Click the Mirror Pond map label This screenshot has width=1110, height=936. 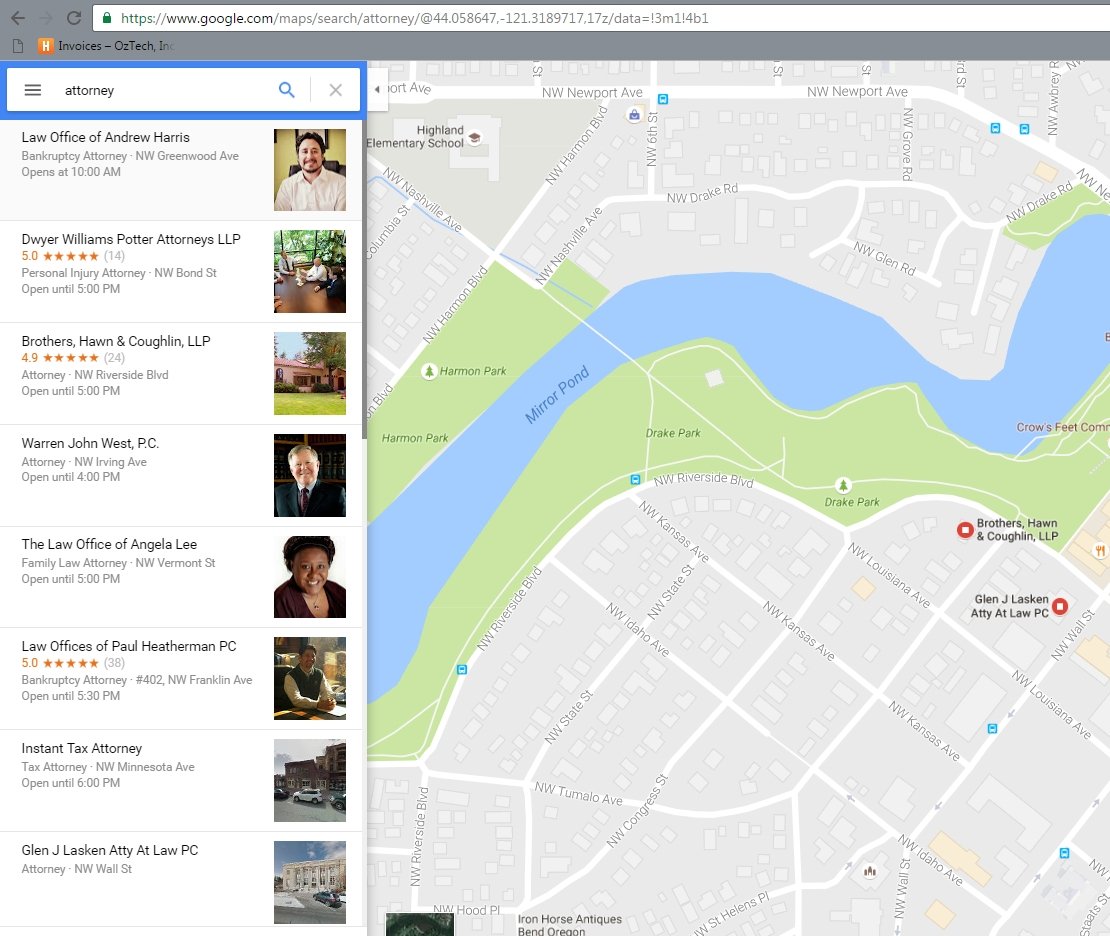(x=557, y=394)
